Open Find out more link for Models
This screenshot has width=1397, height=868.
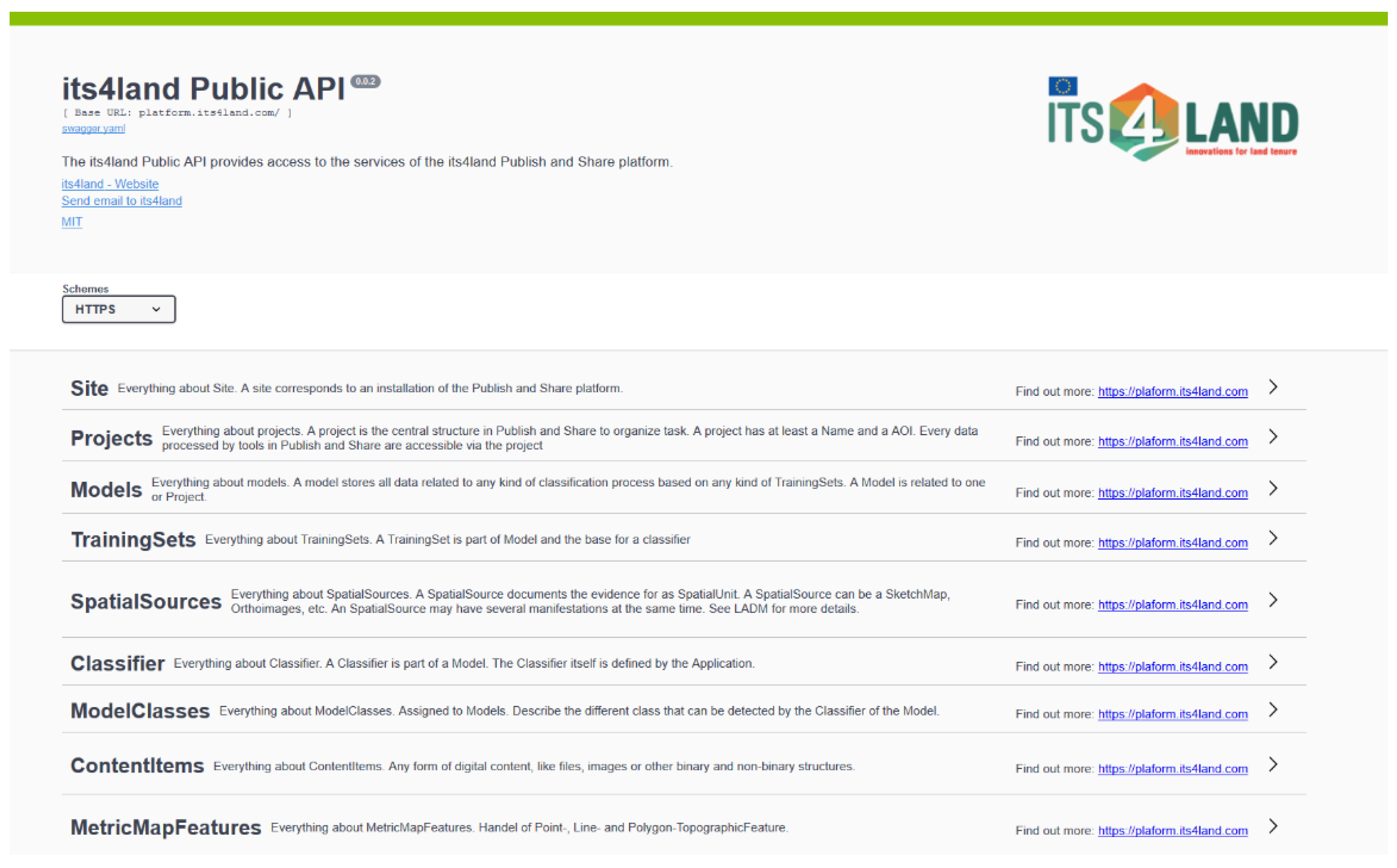(x=1172, y=493)
